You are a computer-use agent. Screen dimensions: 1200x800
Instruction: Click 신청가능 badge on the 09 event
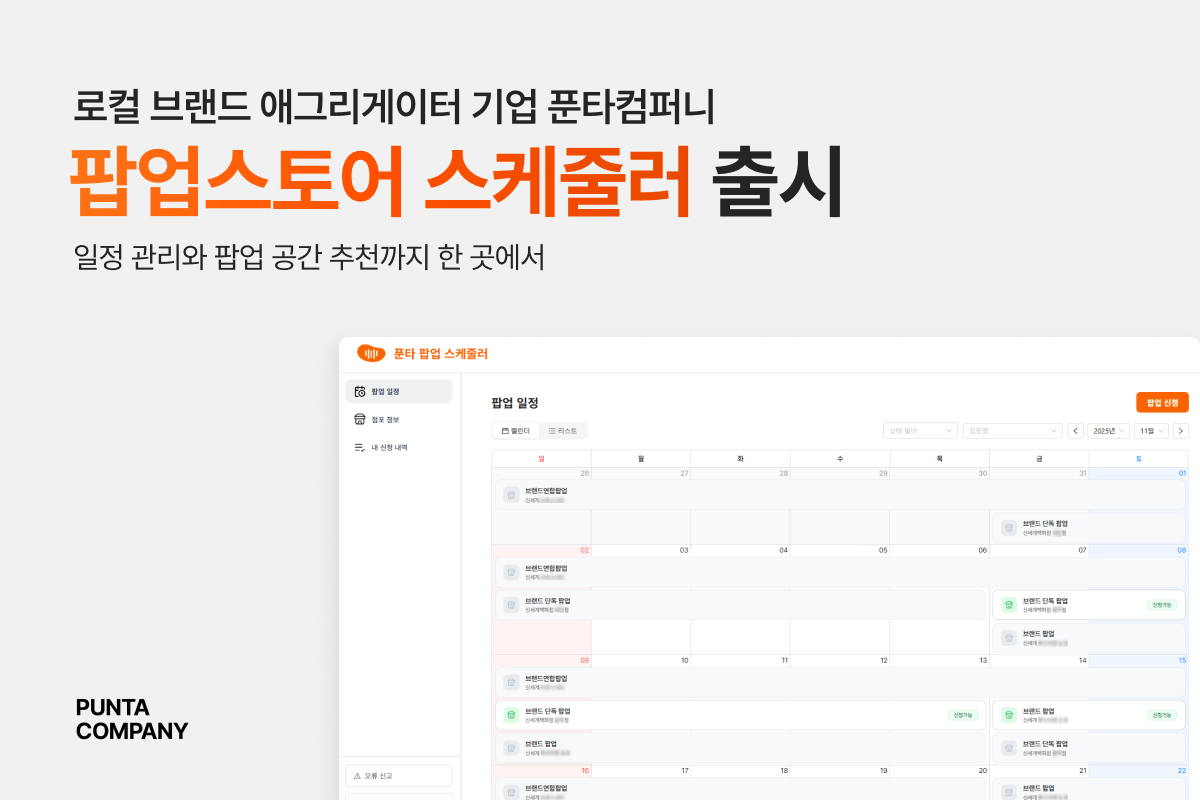(963, 715)
